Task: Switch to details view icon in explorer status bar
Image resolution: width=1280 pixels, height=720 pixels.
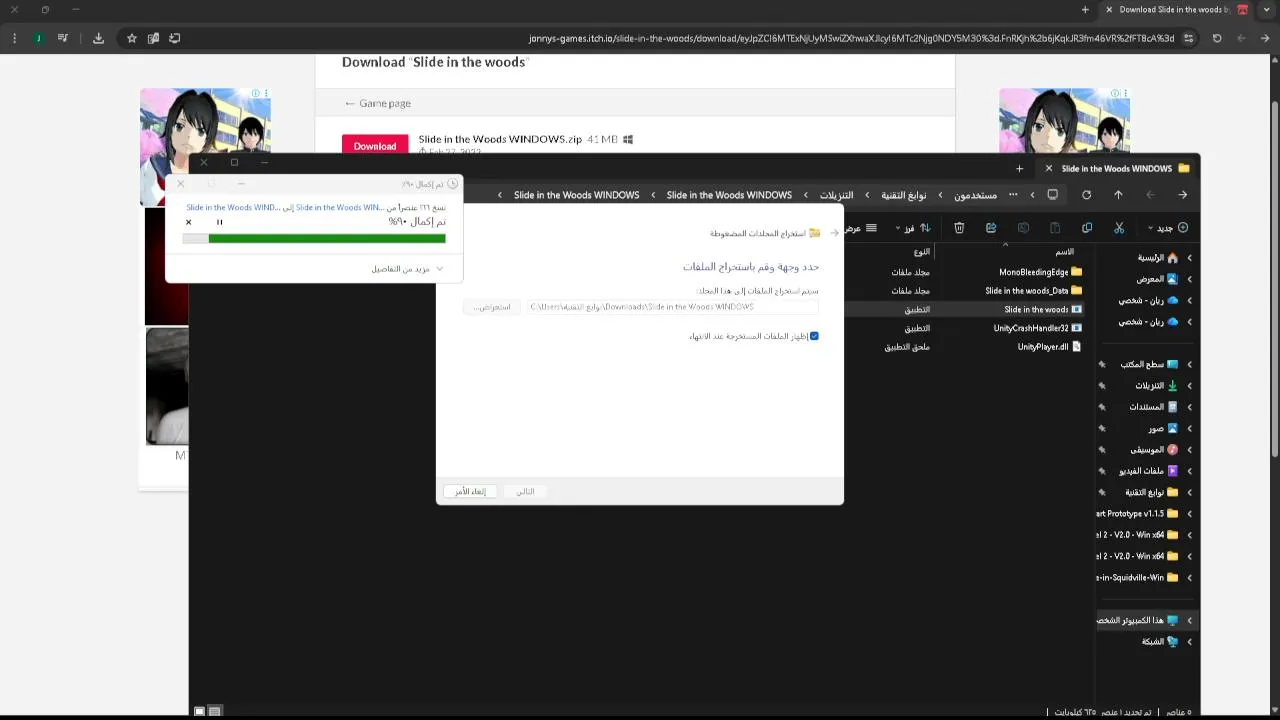Action: pos(214,711)
